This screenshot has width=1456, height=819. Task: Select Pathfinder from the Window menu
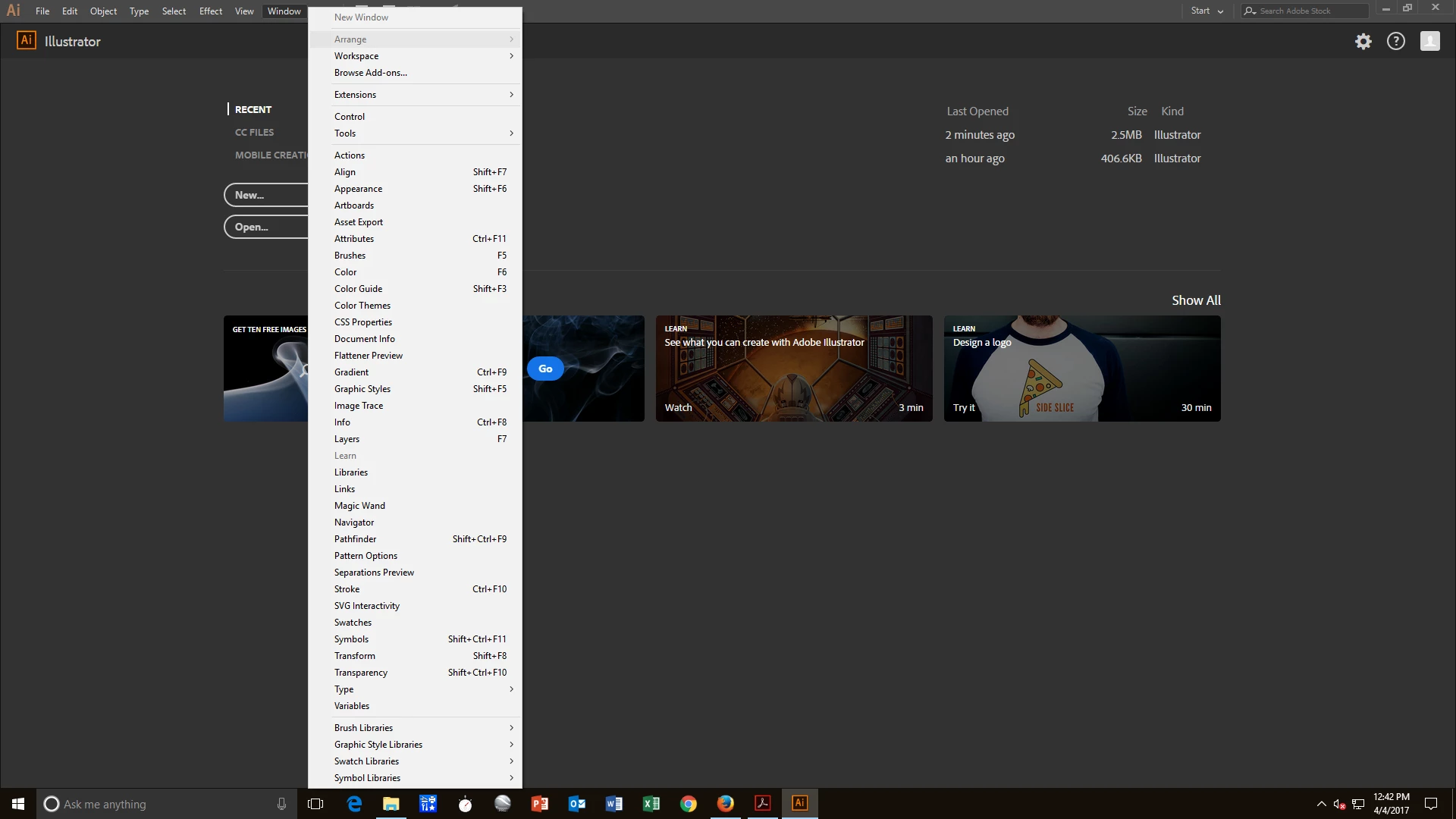coord(356,539)
